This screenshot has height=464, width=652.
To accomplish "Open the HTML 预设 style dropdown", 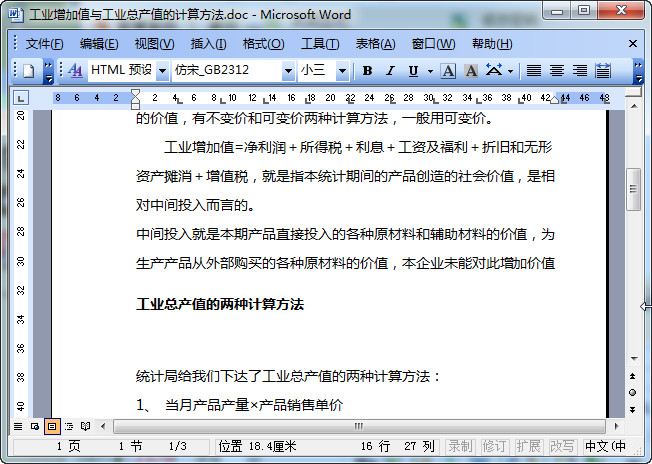I will (163, 71).
